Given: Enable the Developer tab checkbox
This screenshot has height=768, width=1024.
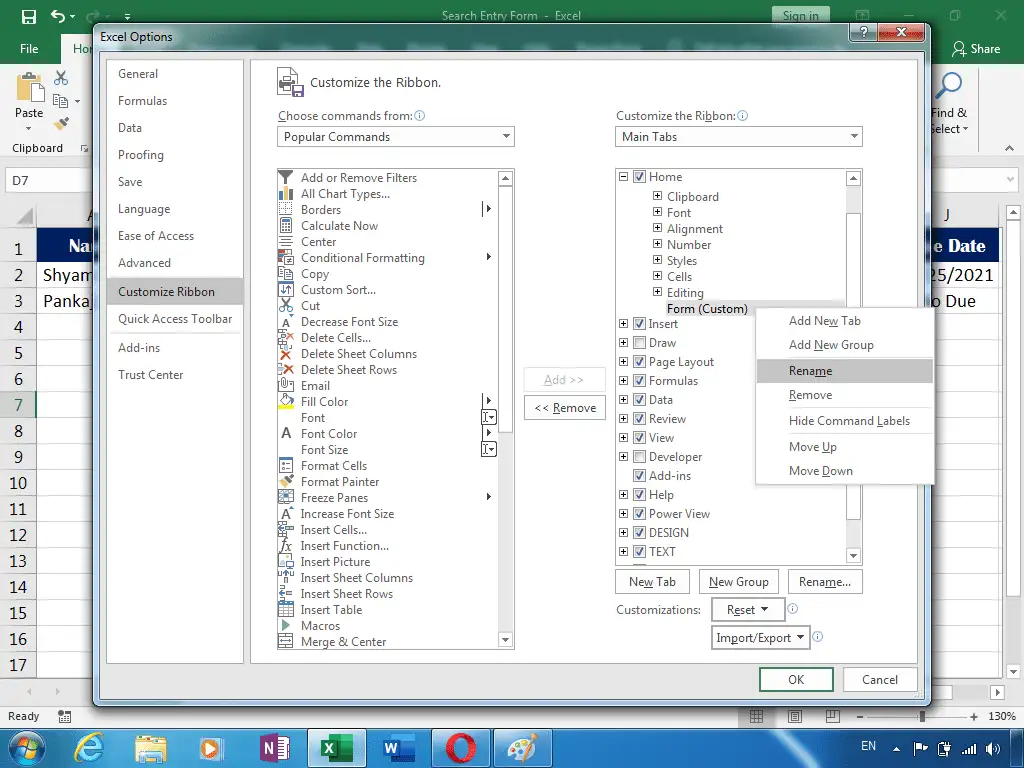Looking at the screenshot, I should tap(639, 456).
